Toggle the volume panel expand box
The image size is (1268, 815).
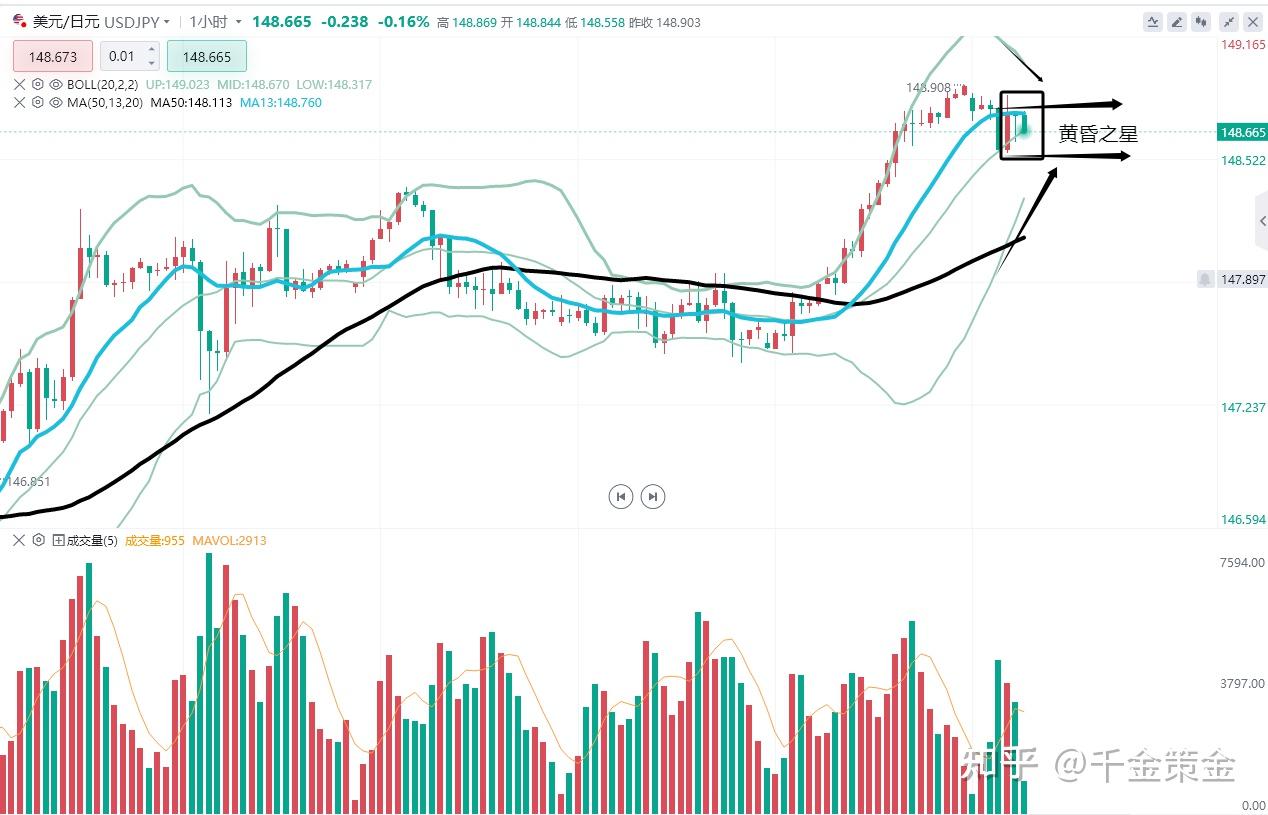click(x=58, y=540)
